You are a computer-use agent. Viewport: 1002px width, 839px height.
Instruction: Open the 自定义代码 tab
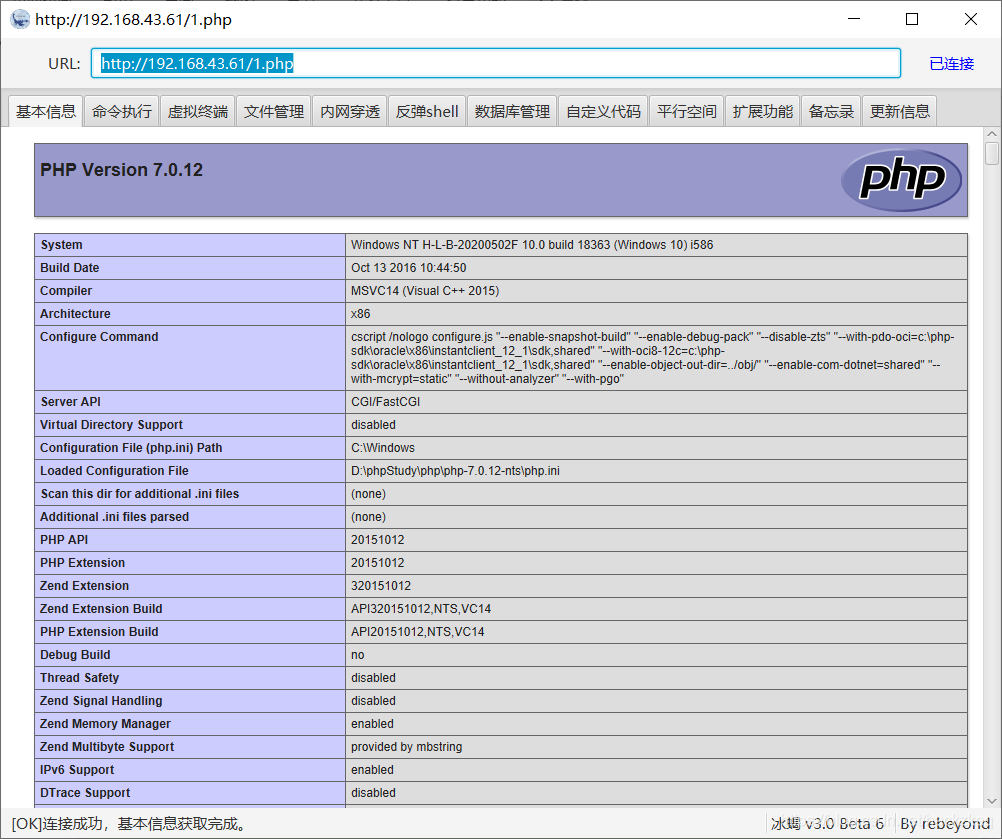click(603, 112)
